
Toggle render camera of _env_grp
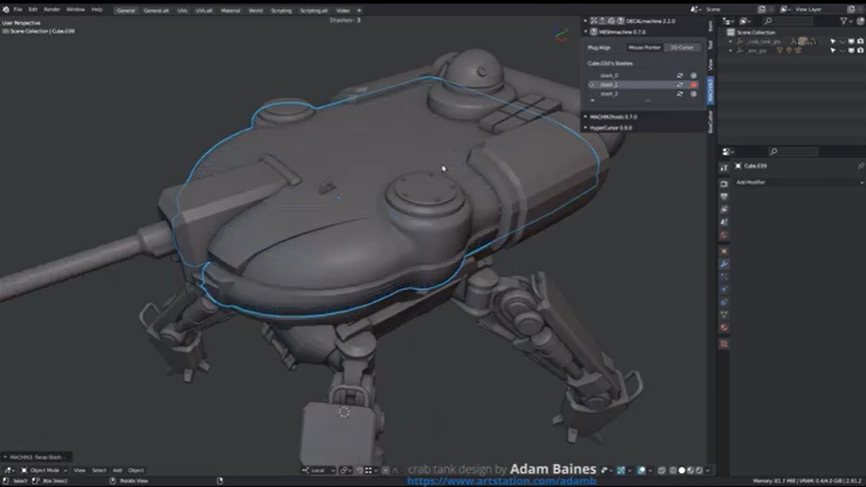(860, 51)
